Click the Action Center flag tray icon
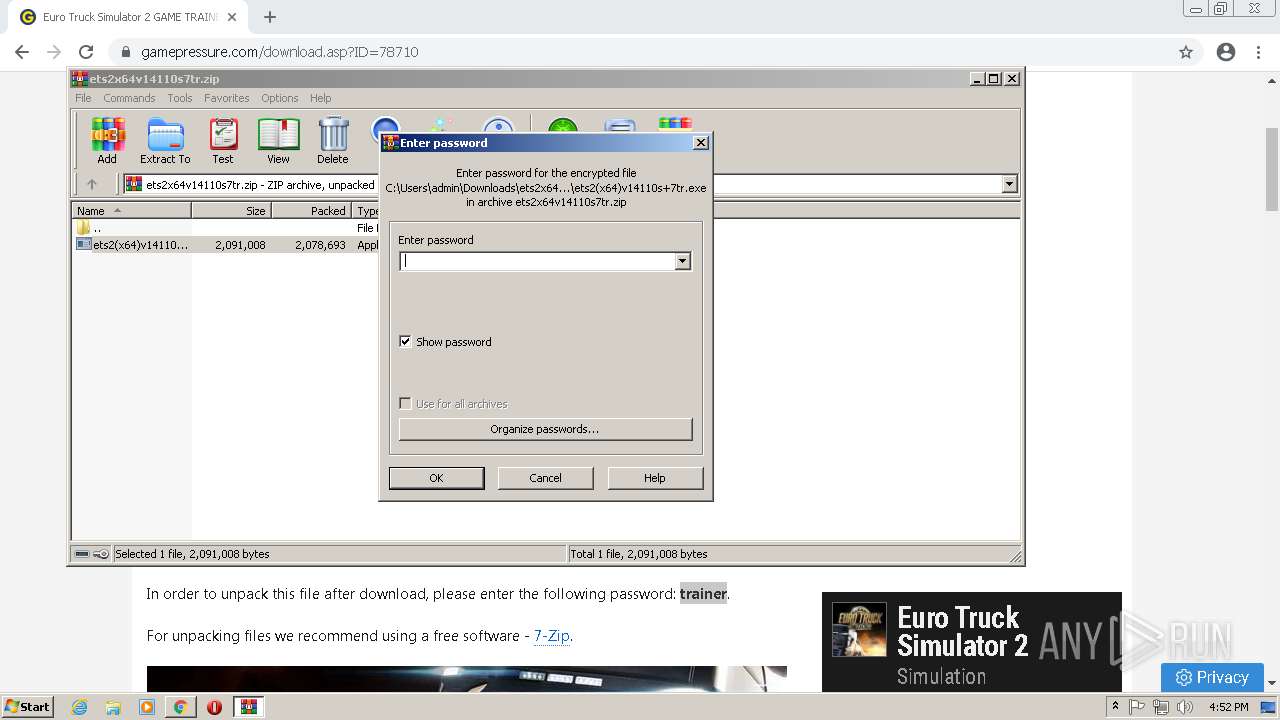This screenshot has width=1280, height=720. click(1138, 707)
